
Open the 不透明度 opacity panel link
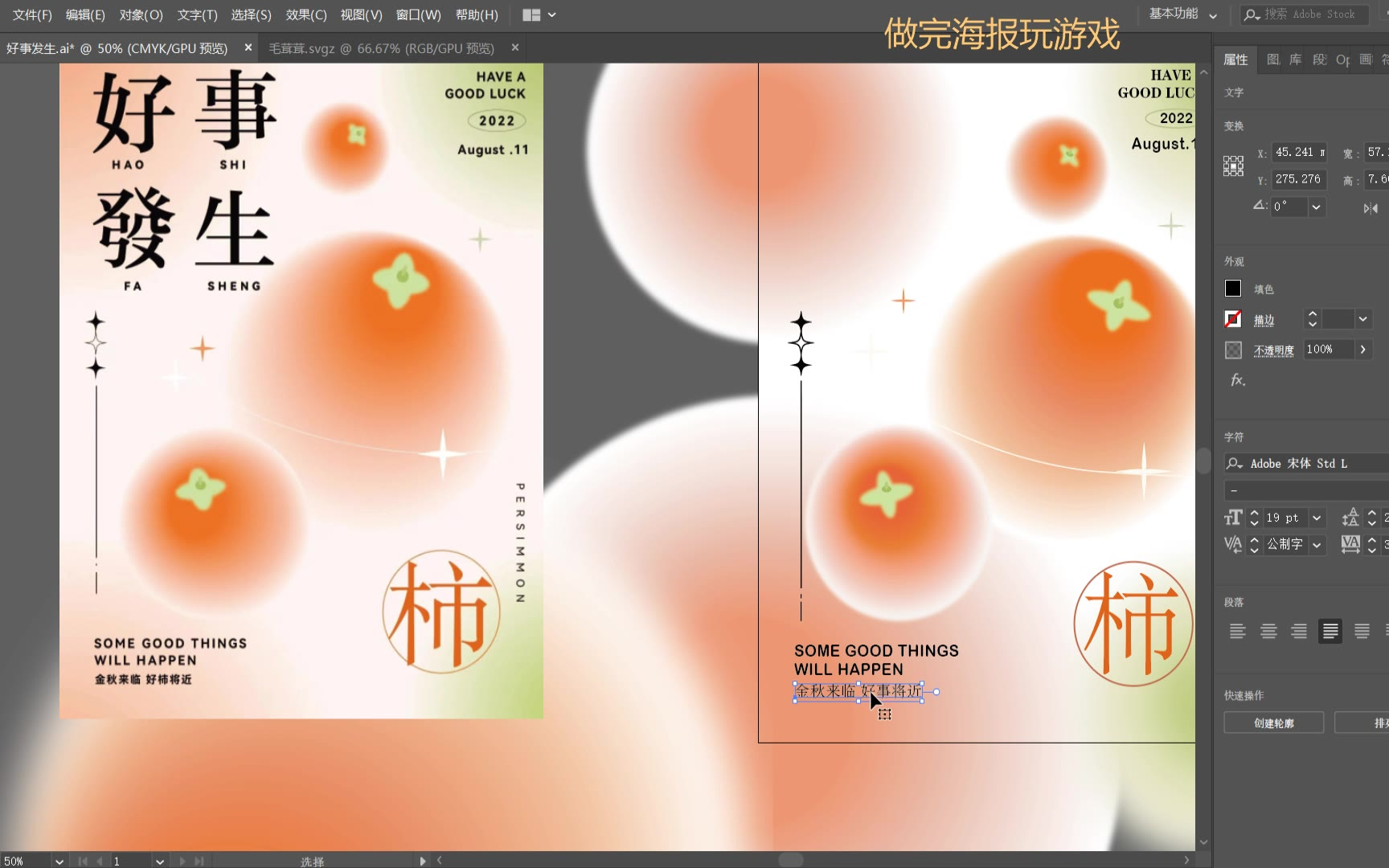point(1274,350)
